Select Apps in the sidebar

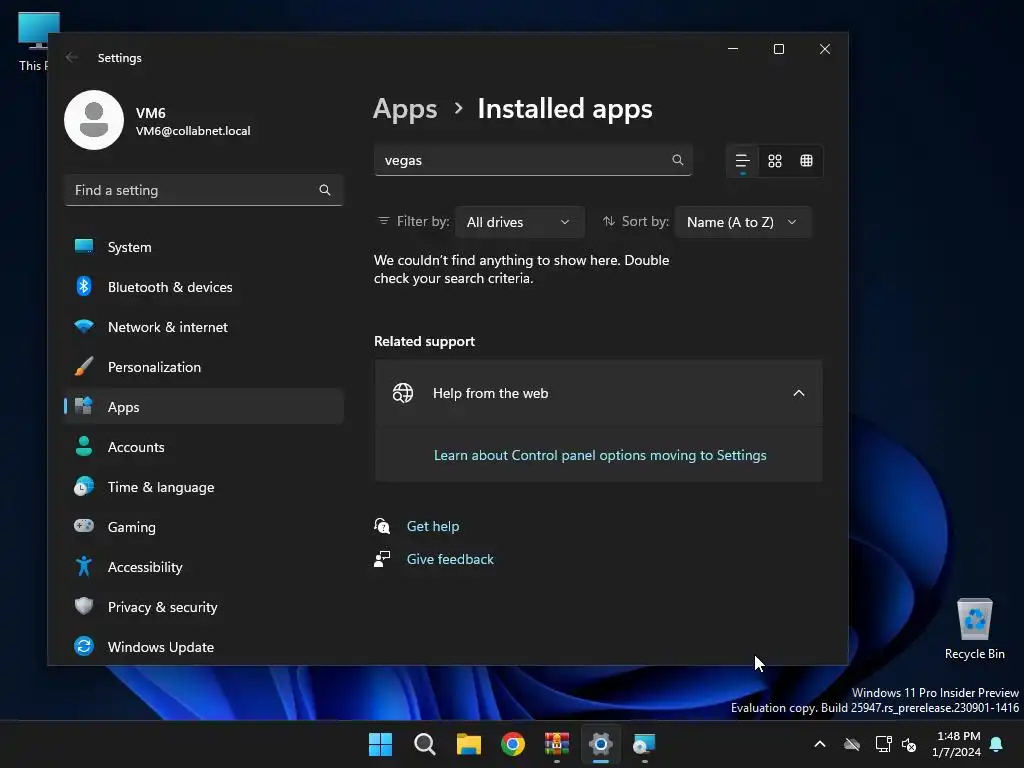tap(204, 407)
